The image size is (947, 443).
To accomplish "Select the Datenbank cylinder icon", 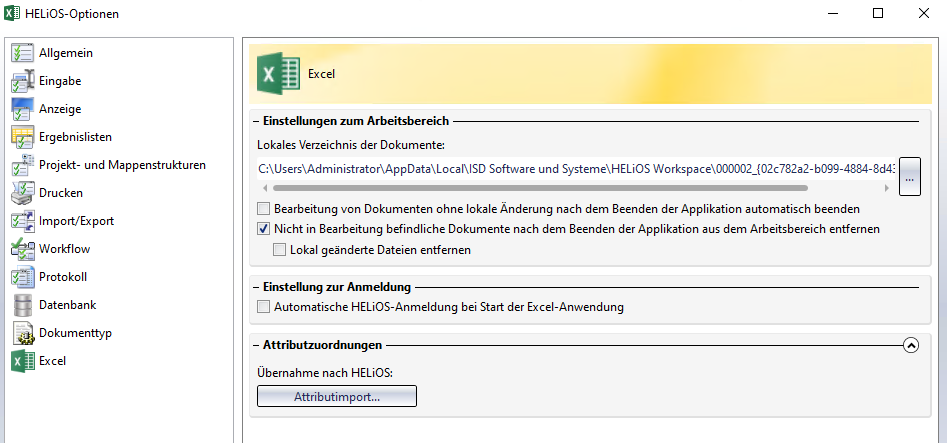I will 22,305.
